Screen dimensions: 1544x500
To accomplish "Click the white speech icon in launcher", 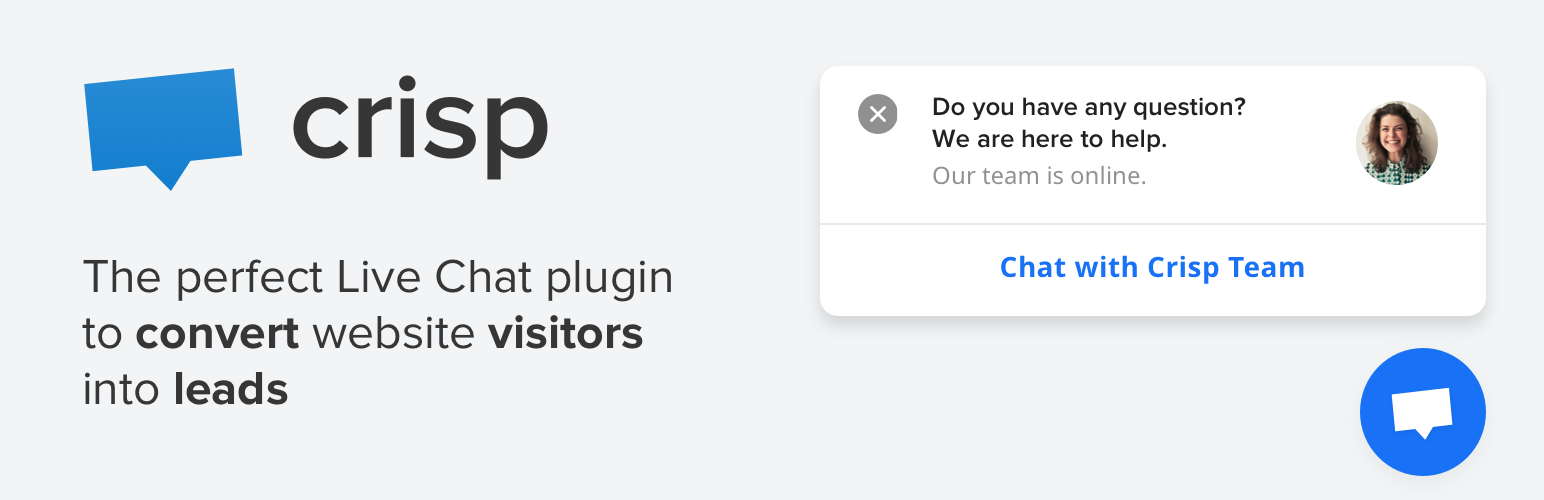I will coord(1422,411).
